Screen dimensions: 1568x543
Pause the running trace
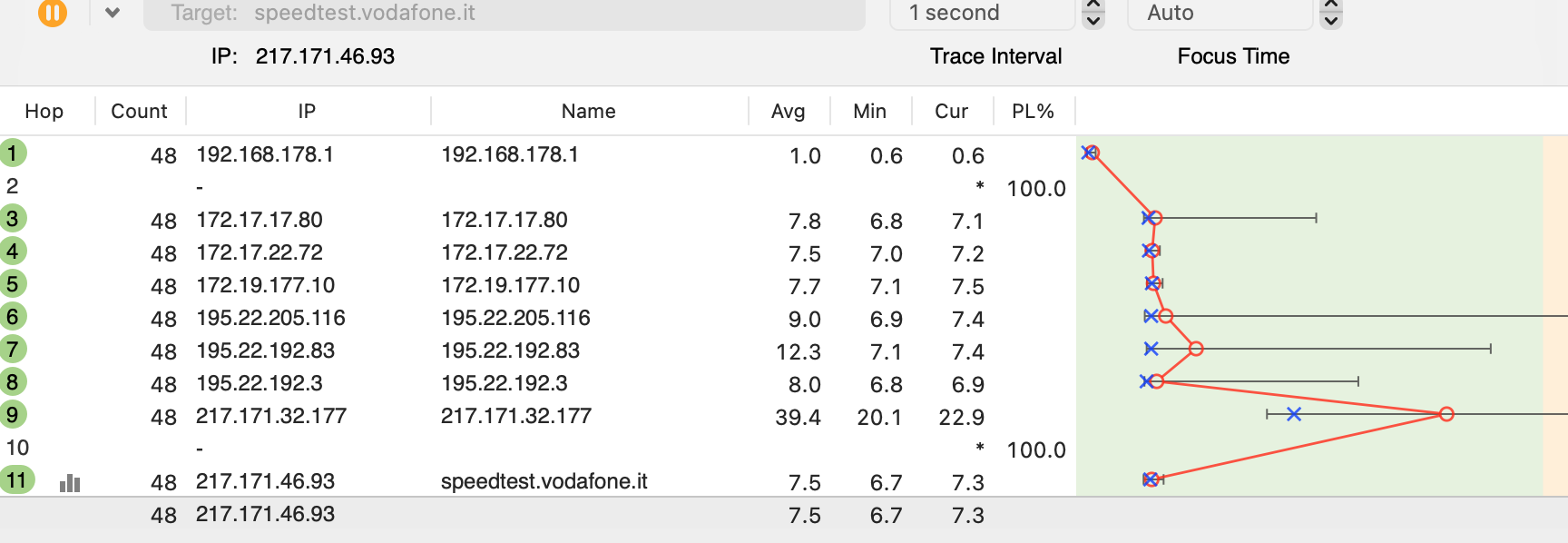[53, 13]
